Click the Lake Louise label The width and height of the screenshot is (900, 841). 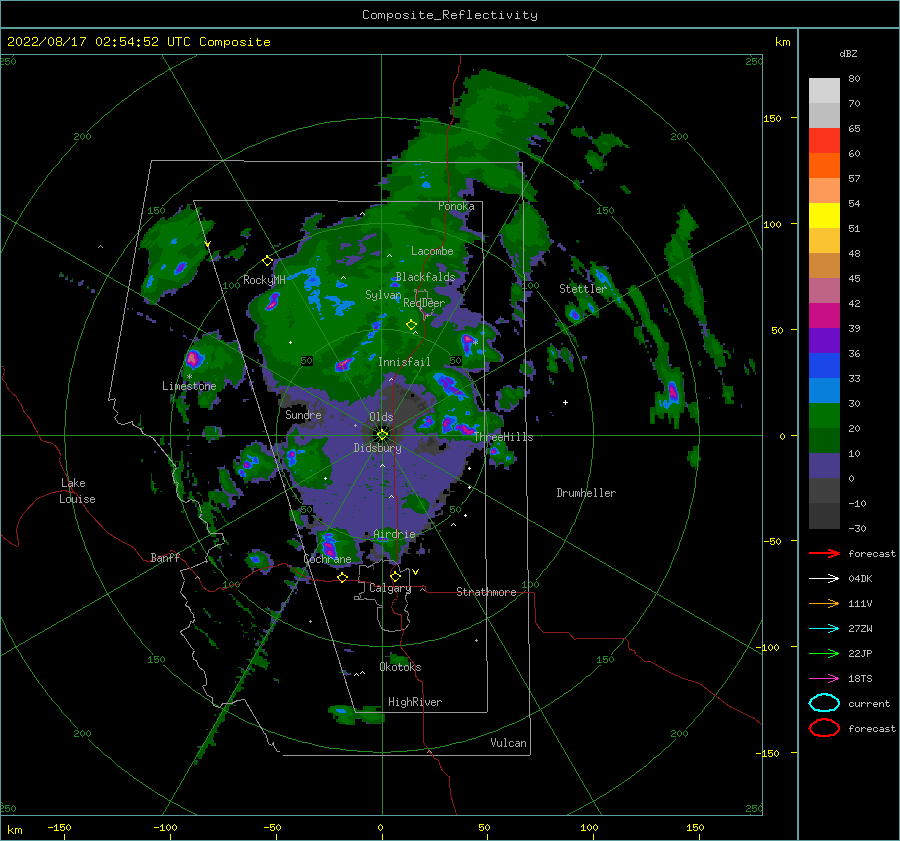77,491
